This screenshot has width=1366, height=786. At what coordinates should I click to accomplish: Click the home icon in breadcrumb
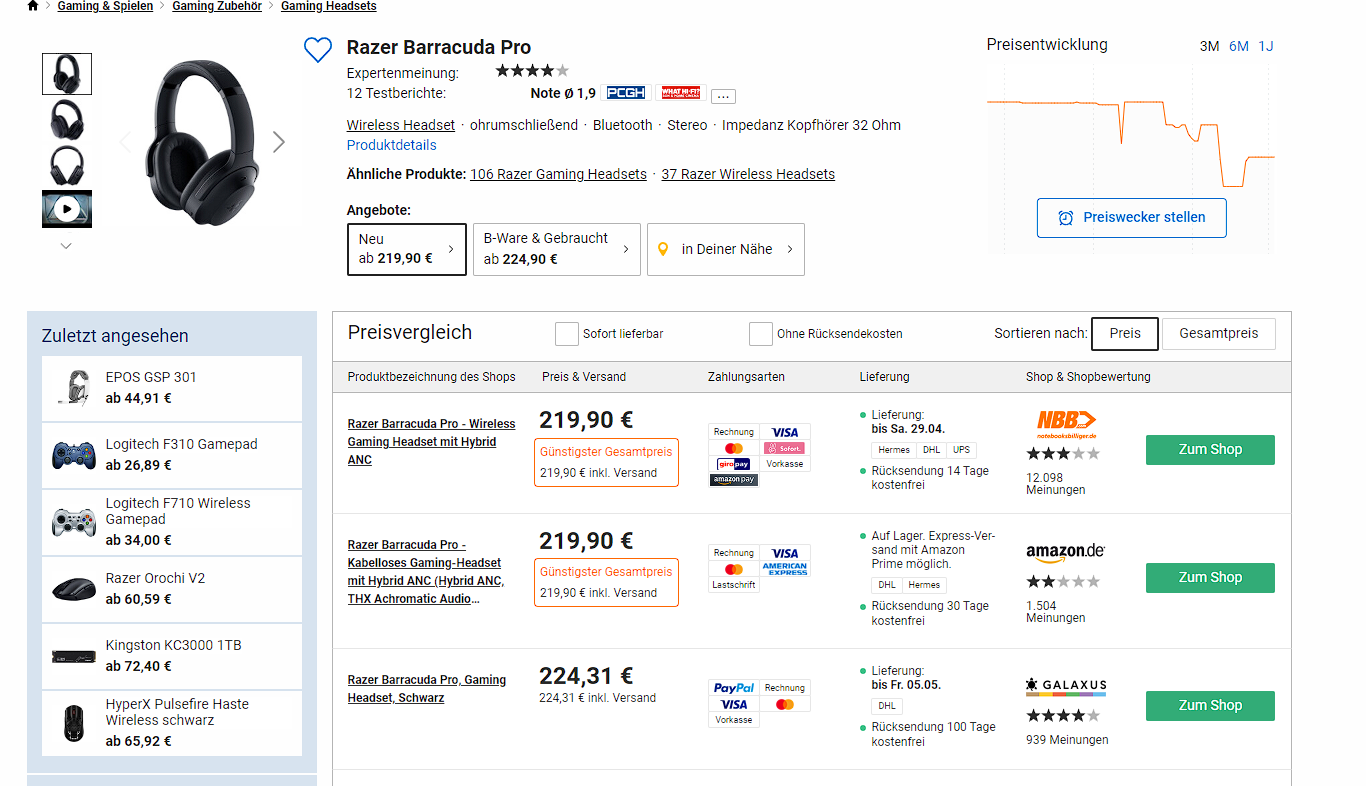[33, 6]
